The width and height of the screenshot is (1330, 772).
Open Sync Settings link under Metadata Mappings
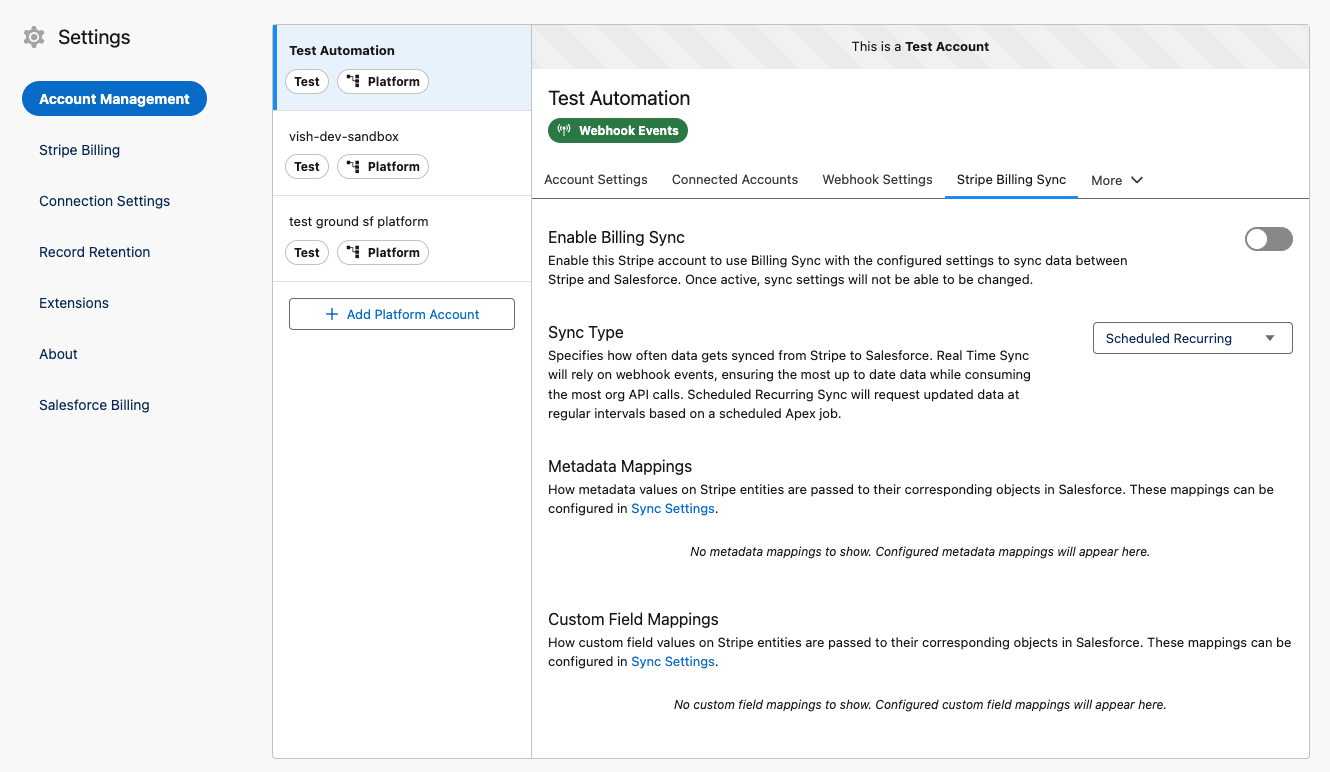point(672,509)
